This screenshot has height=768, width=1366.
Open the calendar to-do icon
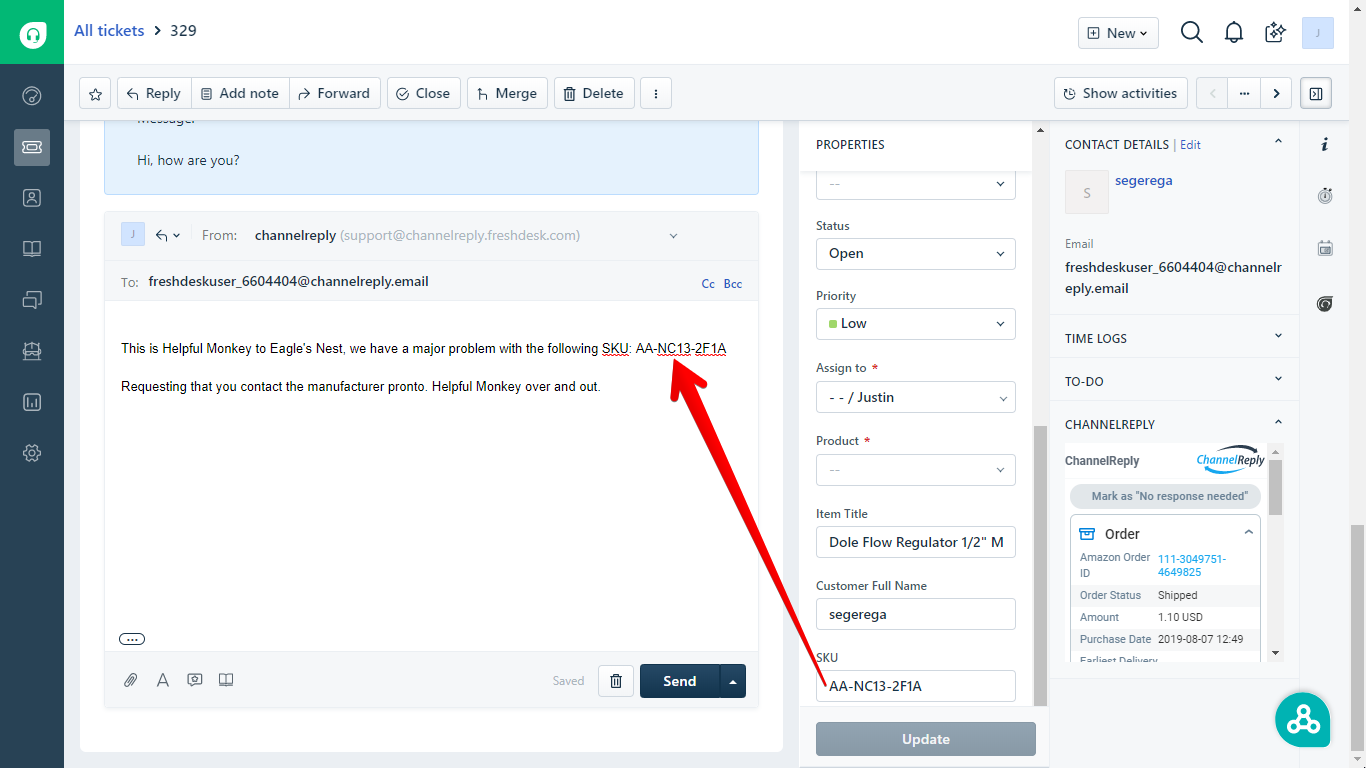click(x=1325, y=248)
